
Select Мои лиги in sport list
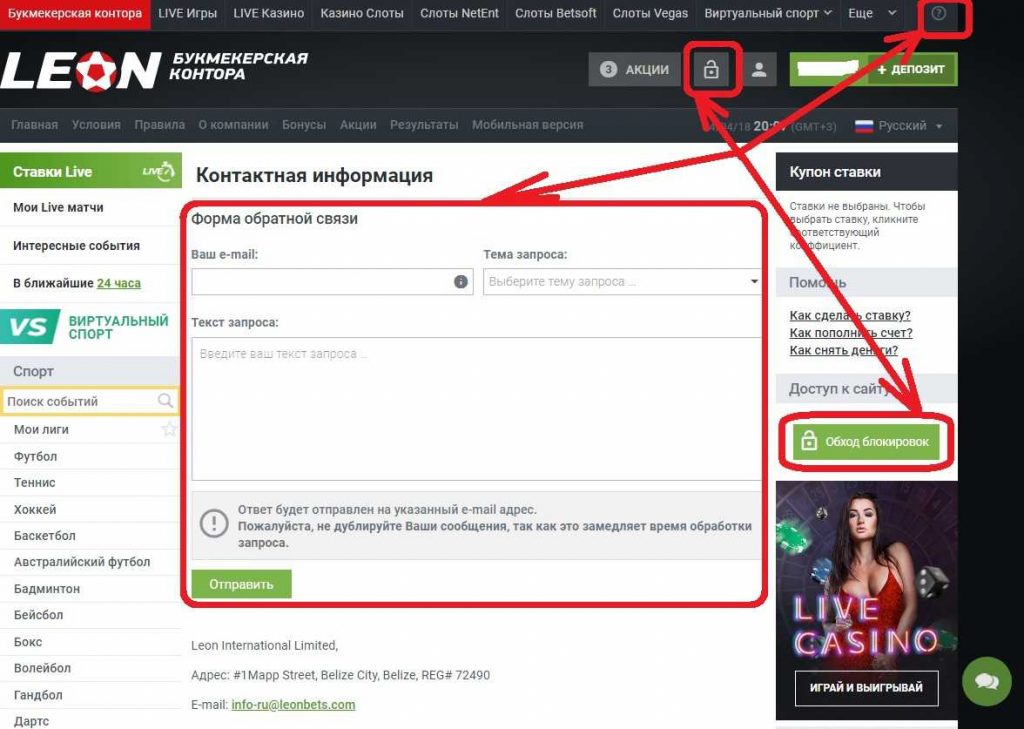click(x=41, y=430)
